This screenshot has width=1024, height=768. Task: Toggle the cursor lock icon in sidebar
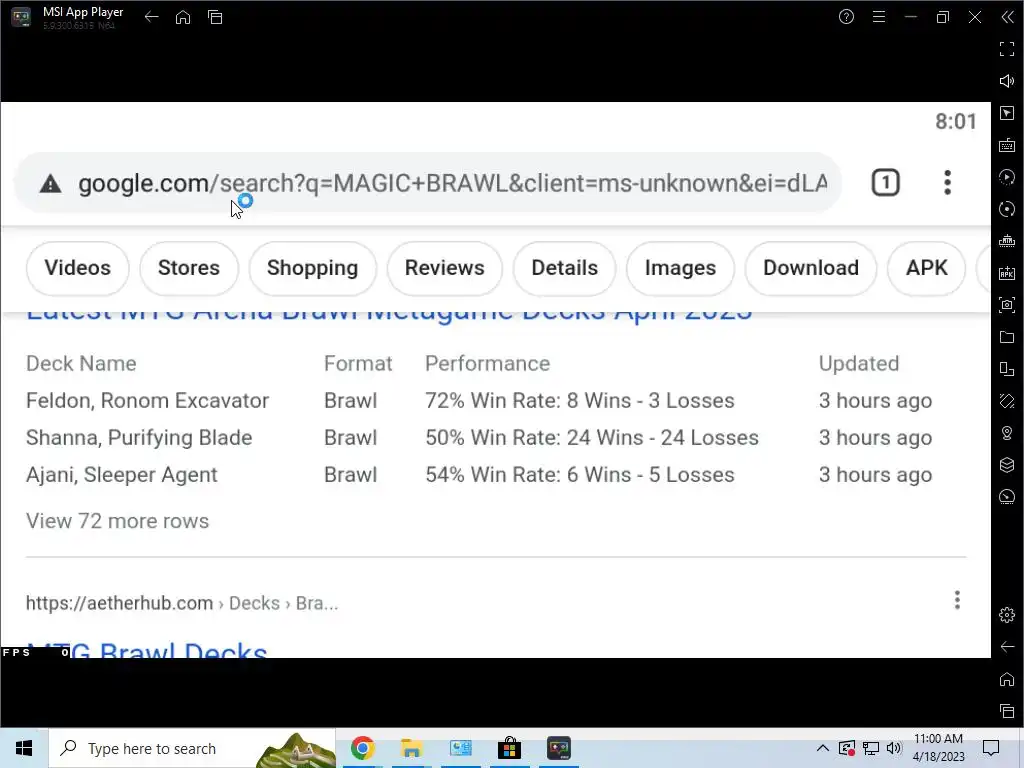(1007, 113)
